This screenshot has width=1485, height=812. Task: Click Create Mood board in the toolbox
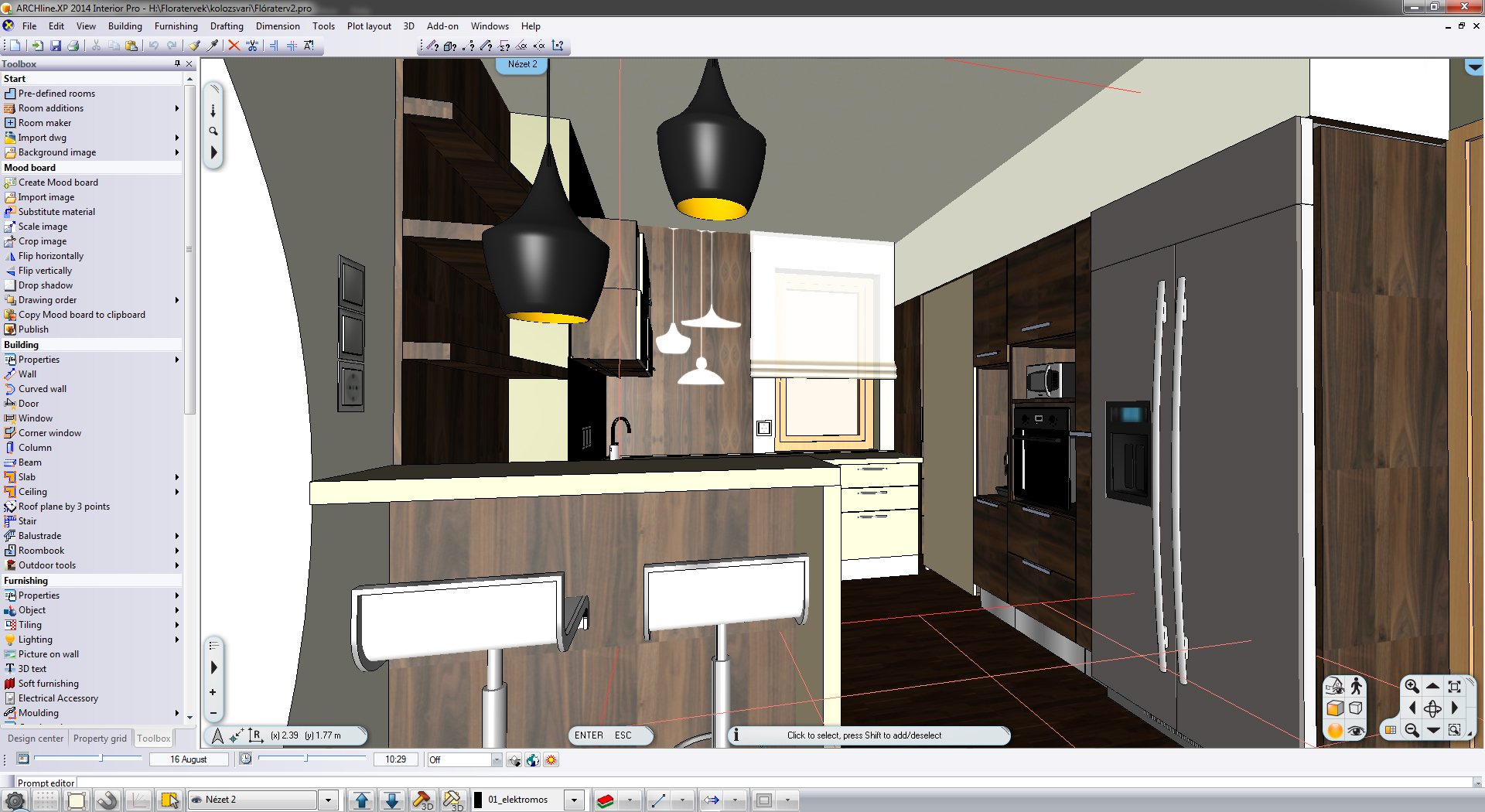58,183
